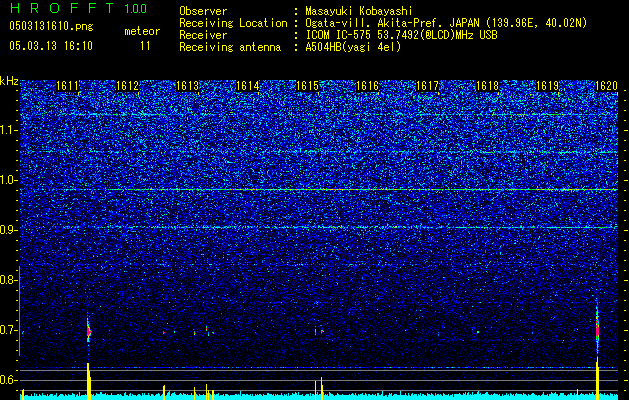Image resolution: width=629 pixels, height=400 pixels.
Task: Click the Receiver field label
Action: 203,35
